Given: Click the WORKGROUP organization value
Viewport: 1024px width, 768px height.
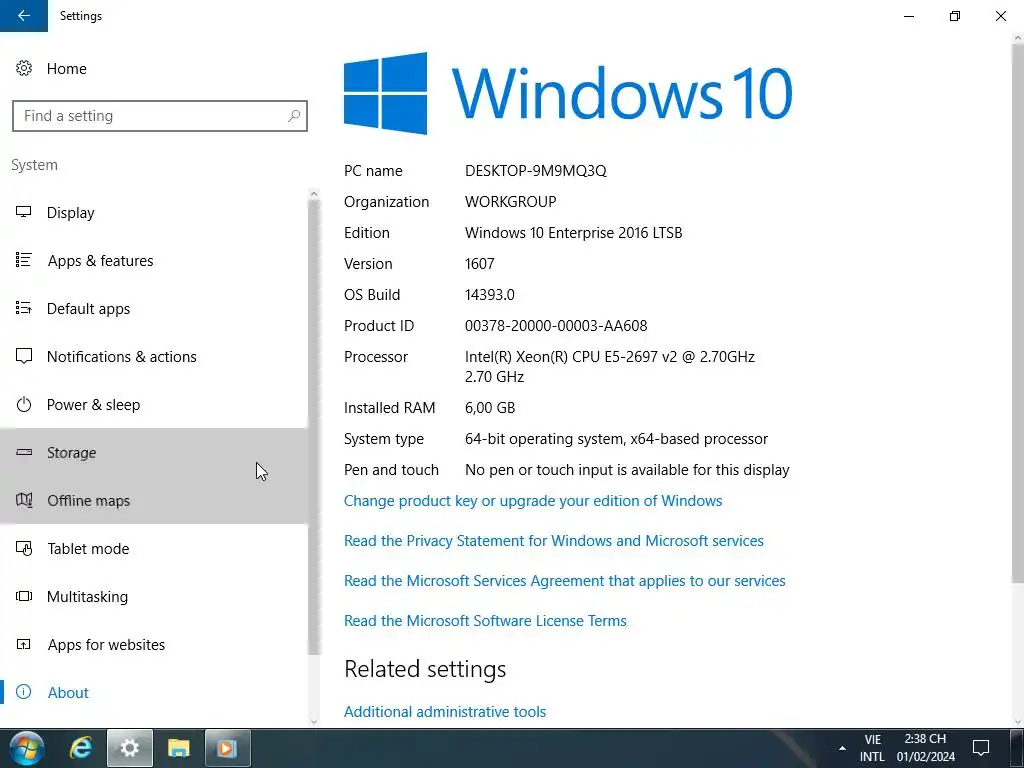Looking at the screenshot, I should (511, 202).
